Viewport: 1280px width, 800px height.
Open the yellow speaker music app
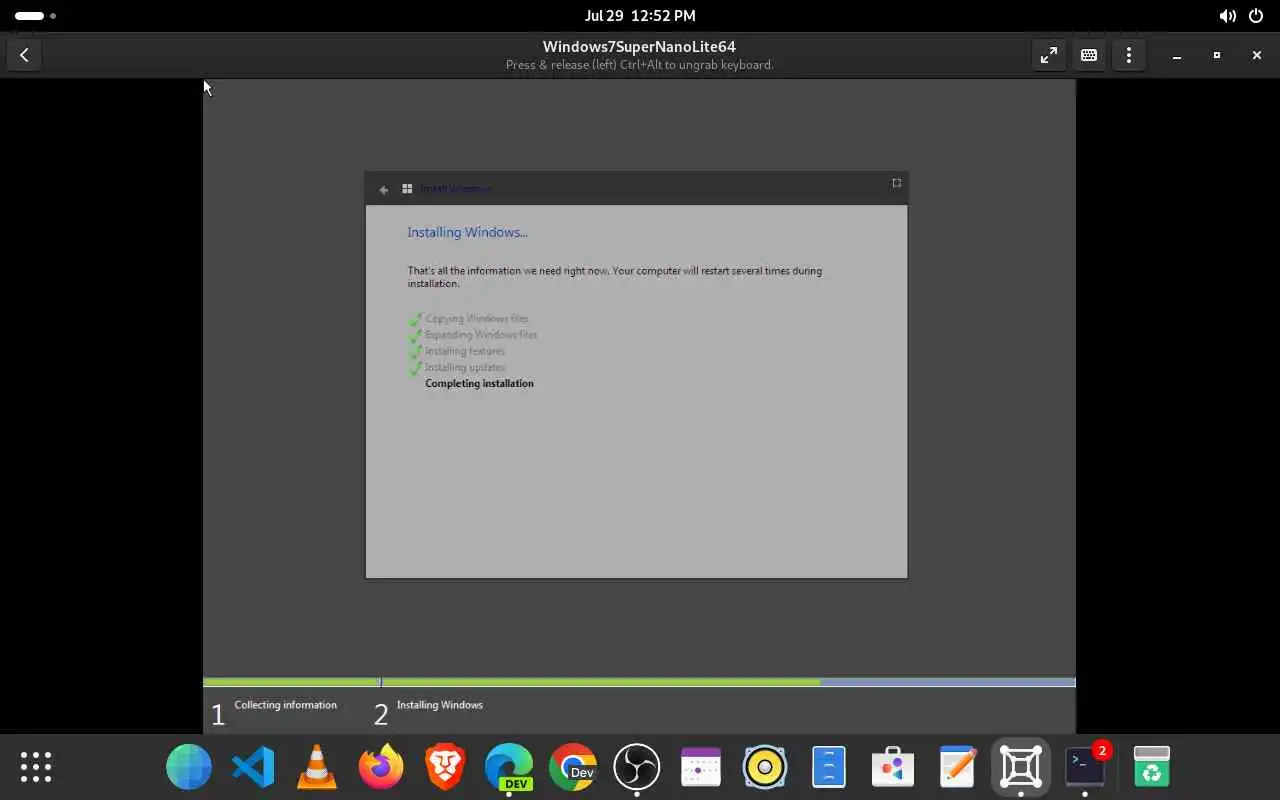(x=765, y=767)
